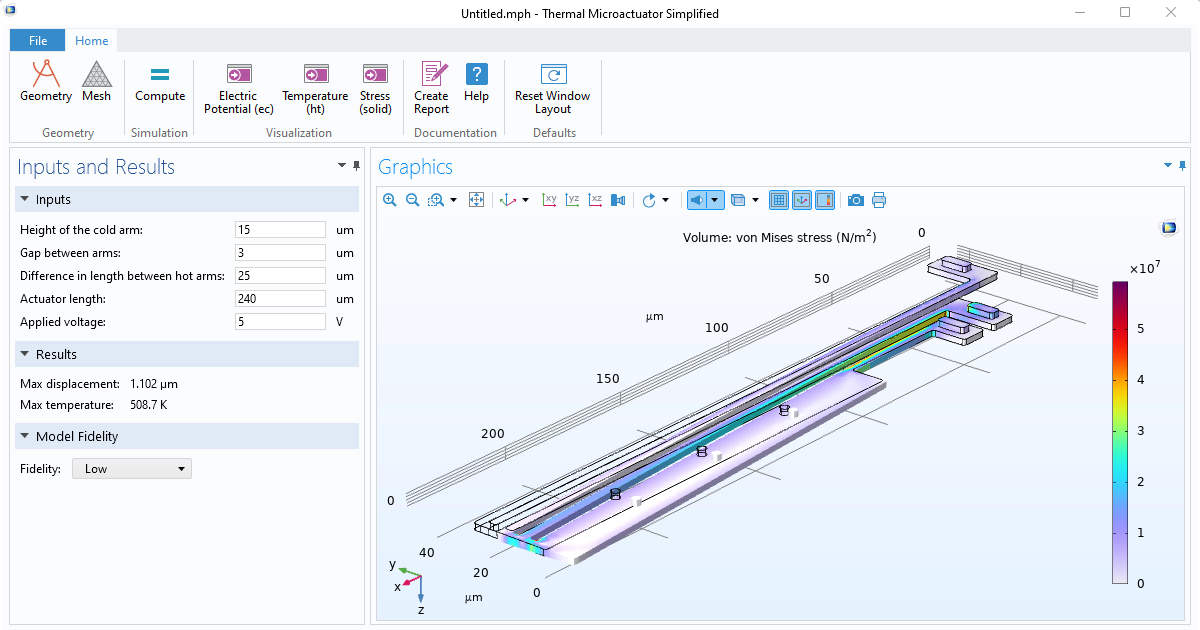The width and height of the screenshot is (1200, 630).
Task: Open the Home ribbon tab
Action: point(91,40)
